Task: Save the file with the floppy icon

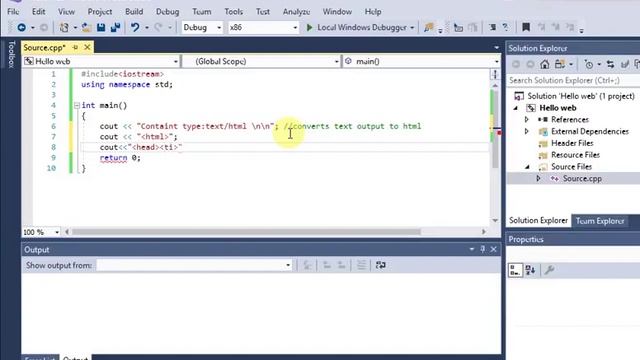Action: click(101, 27)
